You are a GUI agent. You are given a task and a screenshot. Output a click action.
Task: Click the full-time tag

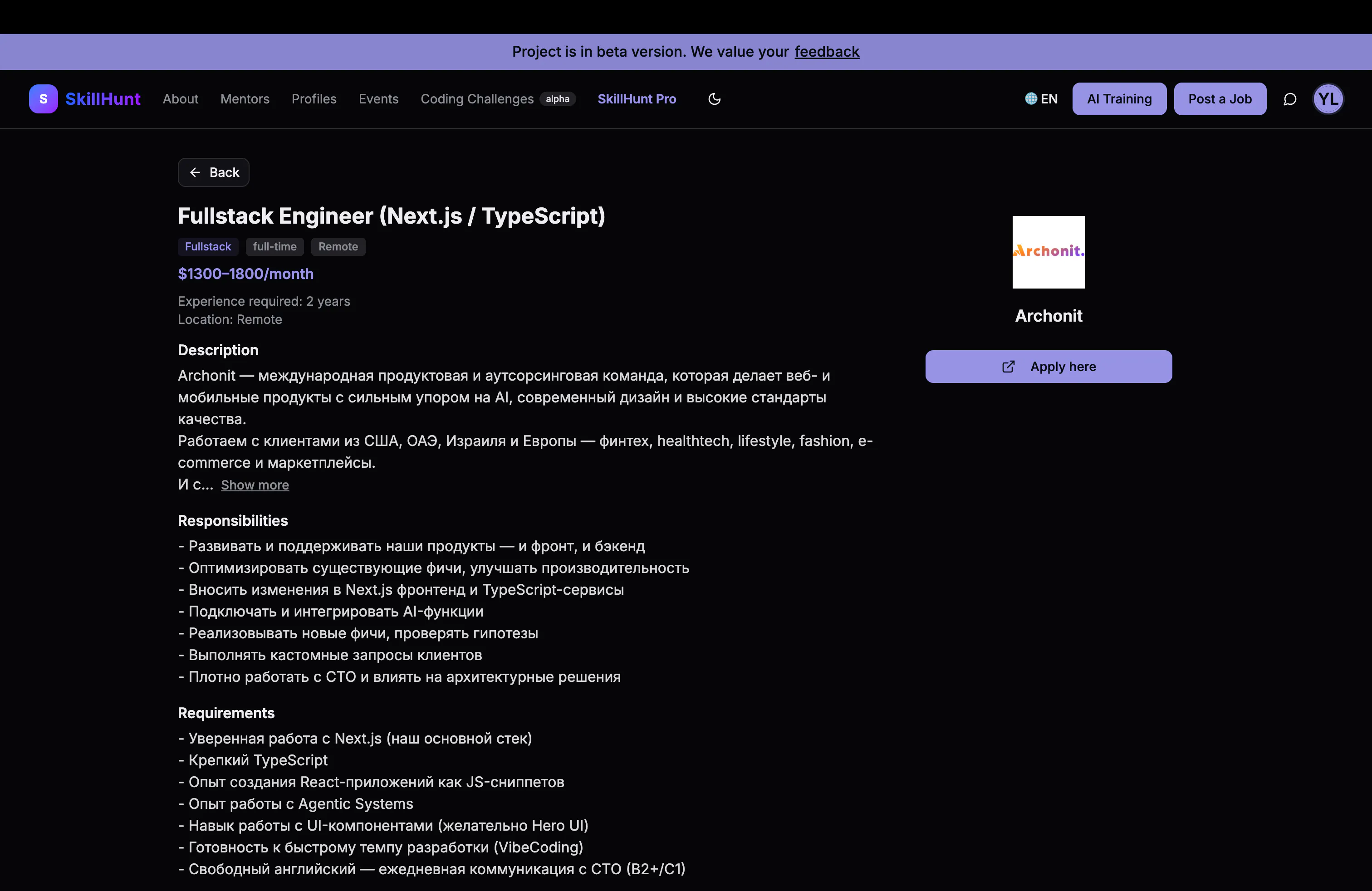coord(274,247)
